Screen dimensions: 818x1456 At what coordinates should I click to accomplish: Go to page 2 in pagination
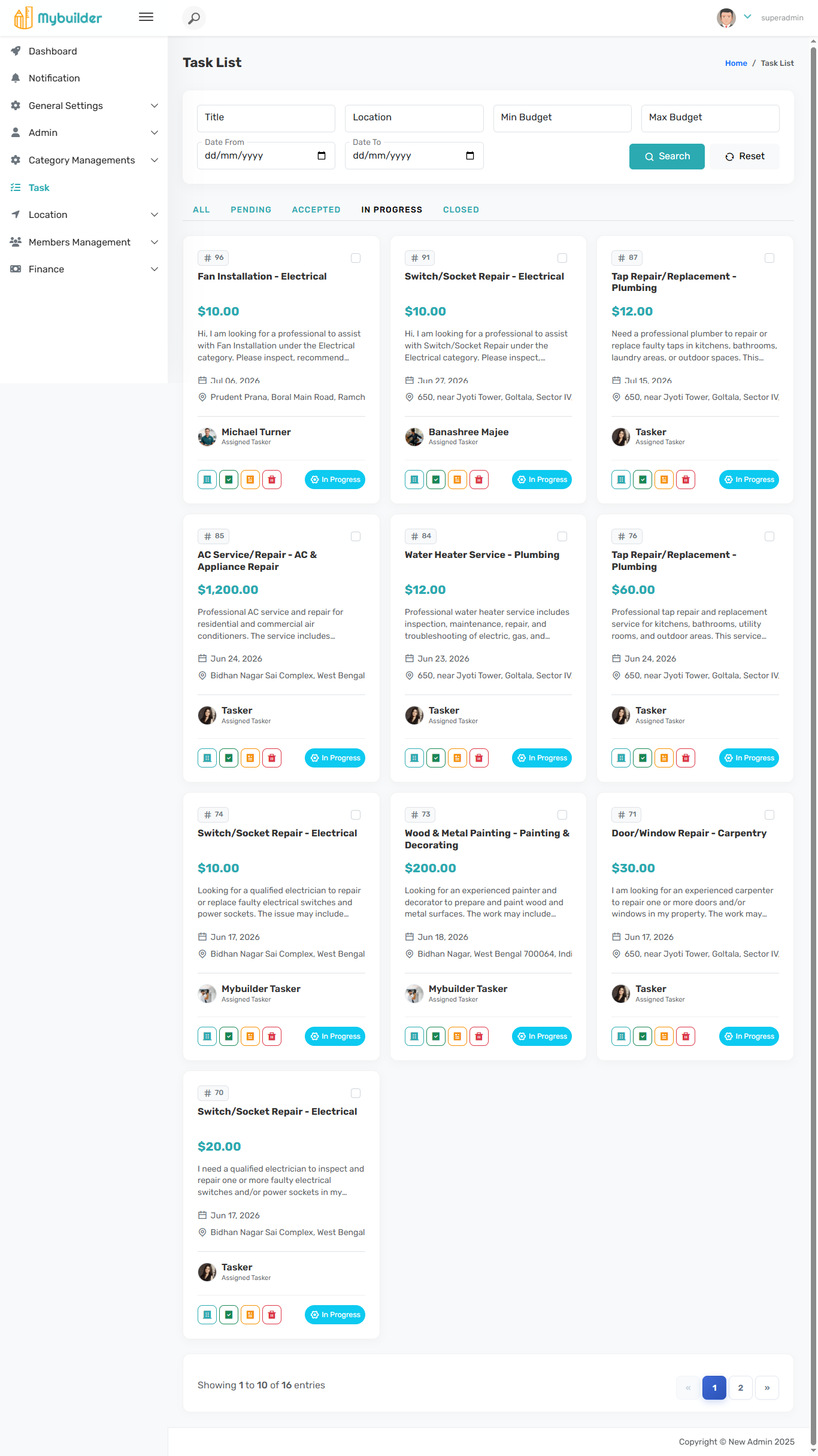pos(741,1388)
